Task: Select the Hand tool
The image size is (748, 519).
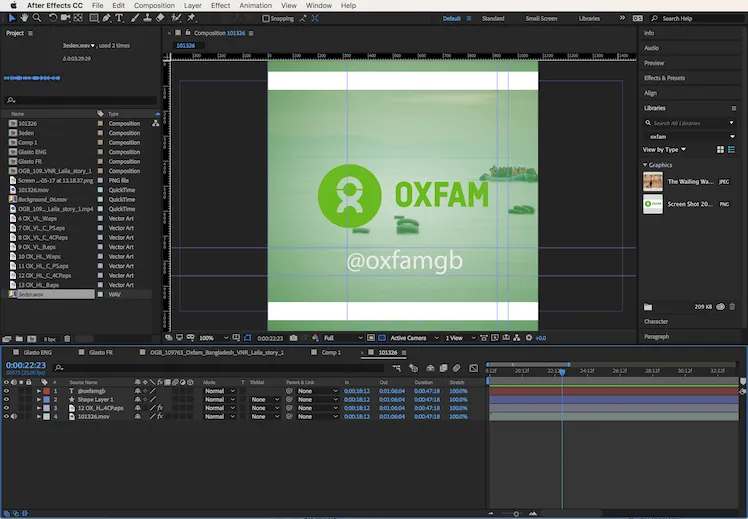Action: point(24,18)
